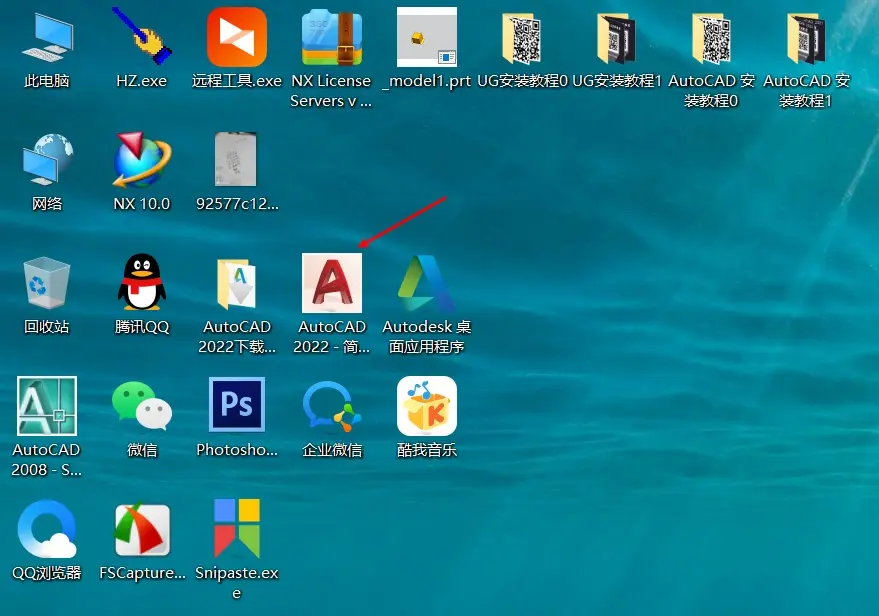Click the 'Photosho...' label text
This screenshot has width=879, height=616.
pyautogui.click(x=237, y=450)
